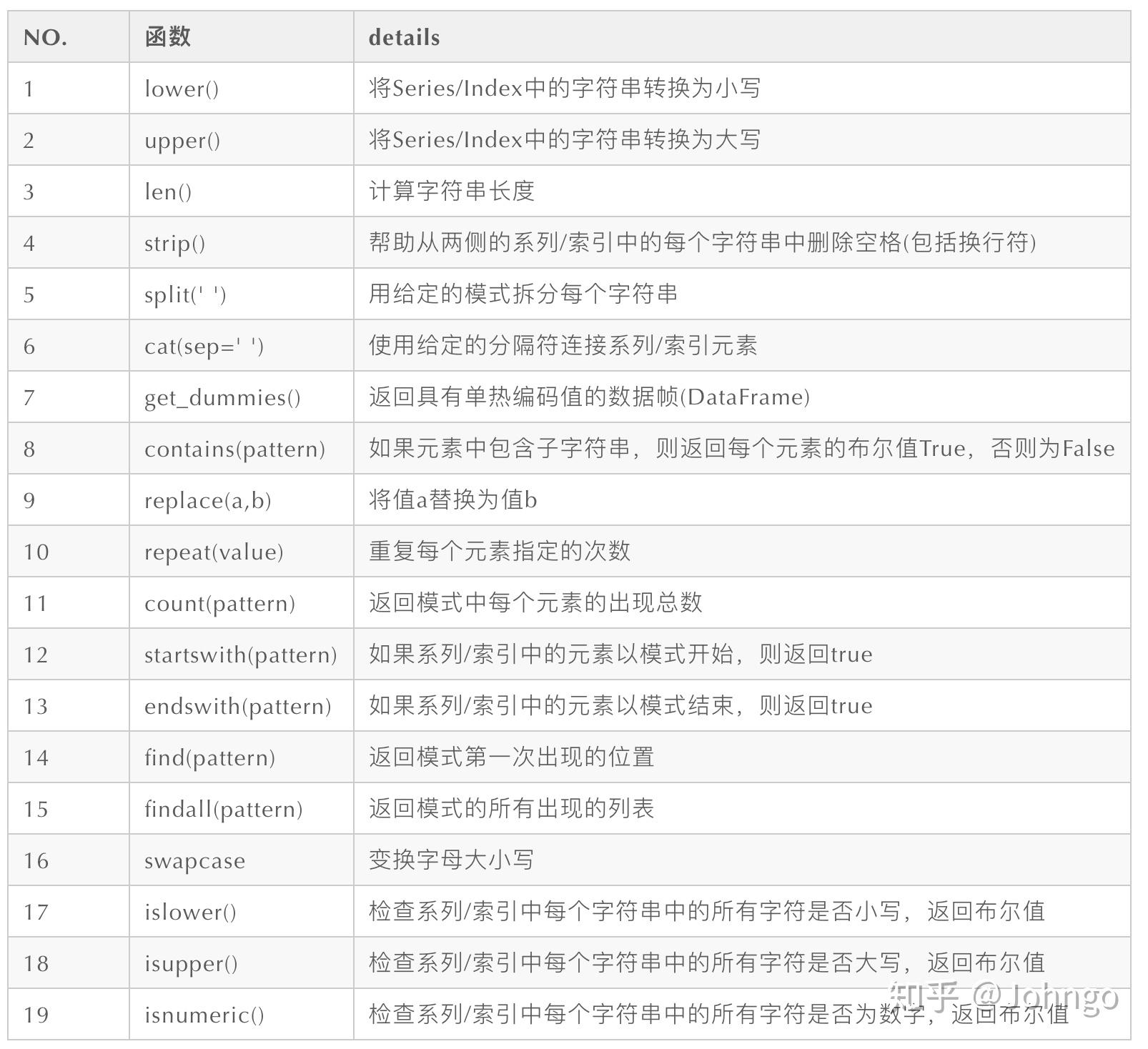
Task: Select description '计算字符串长度'
Action: [452, 191]
